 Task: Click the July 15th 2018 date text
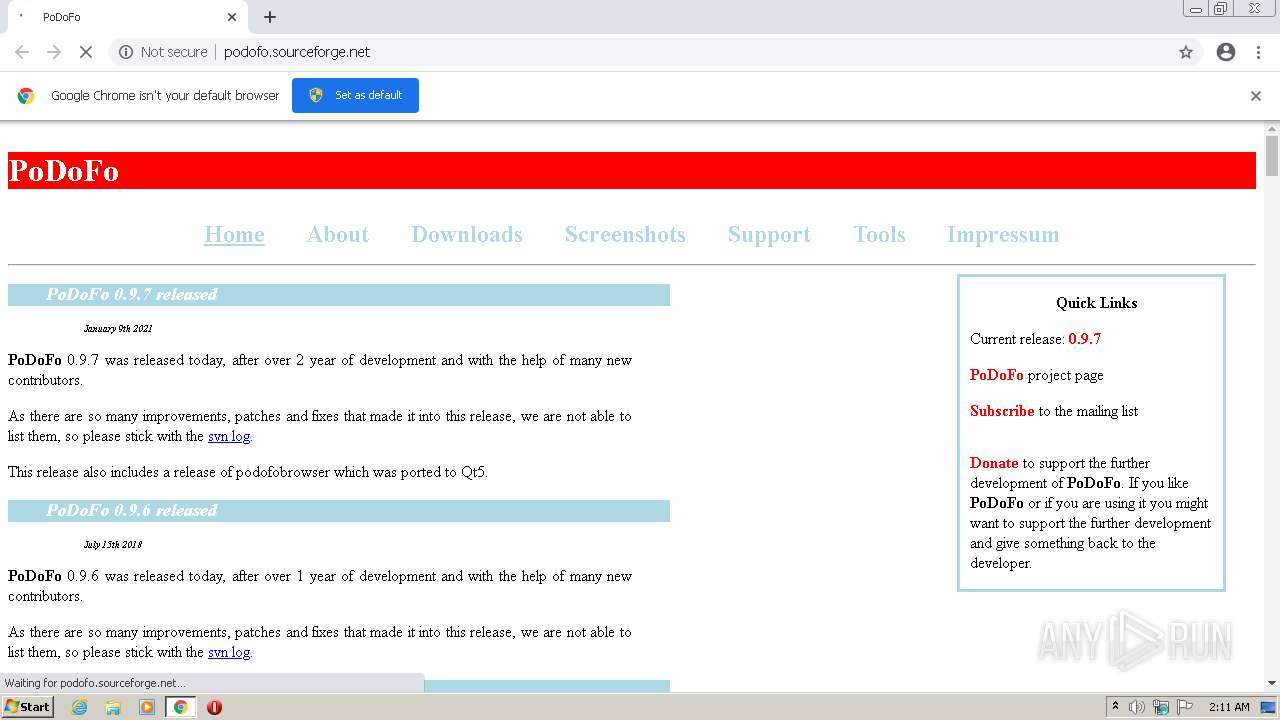point(113,544)
